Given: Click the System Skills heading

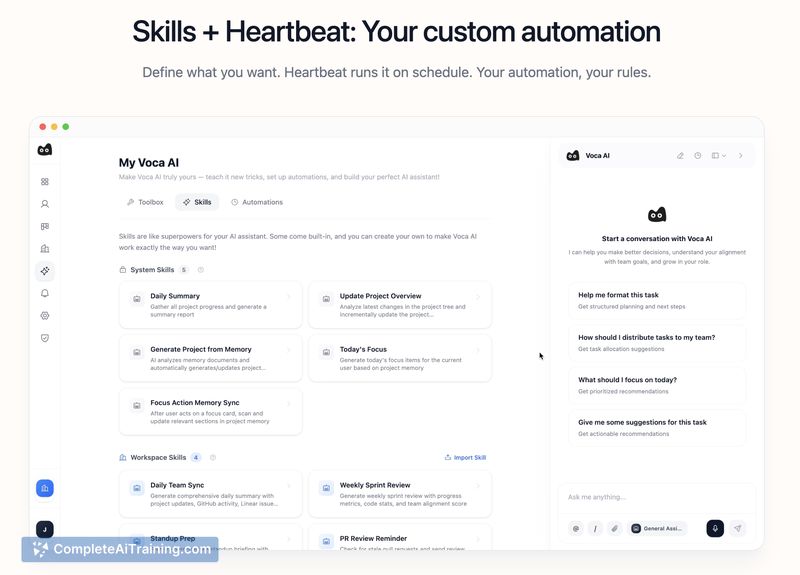Looking at the screenshot, I should point(152,270).
